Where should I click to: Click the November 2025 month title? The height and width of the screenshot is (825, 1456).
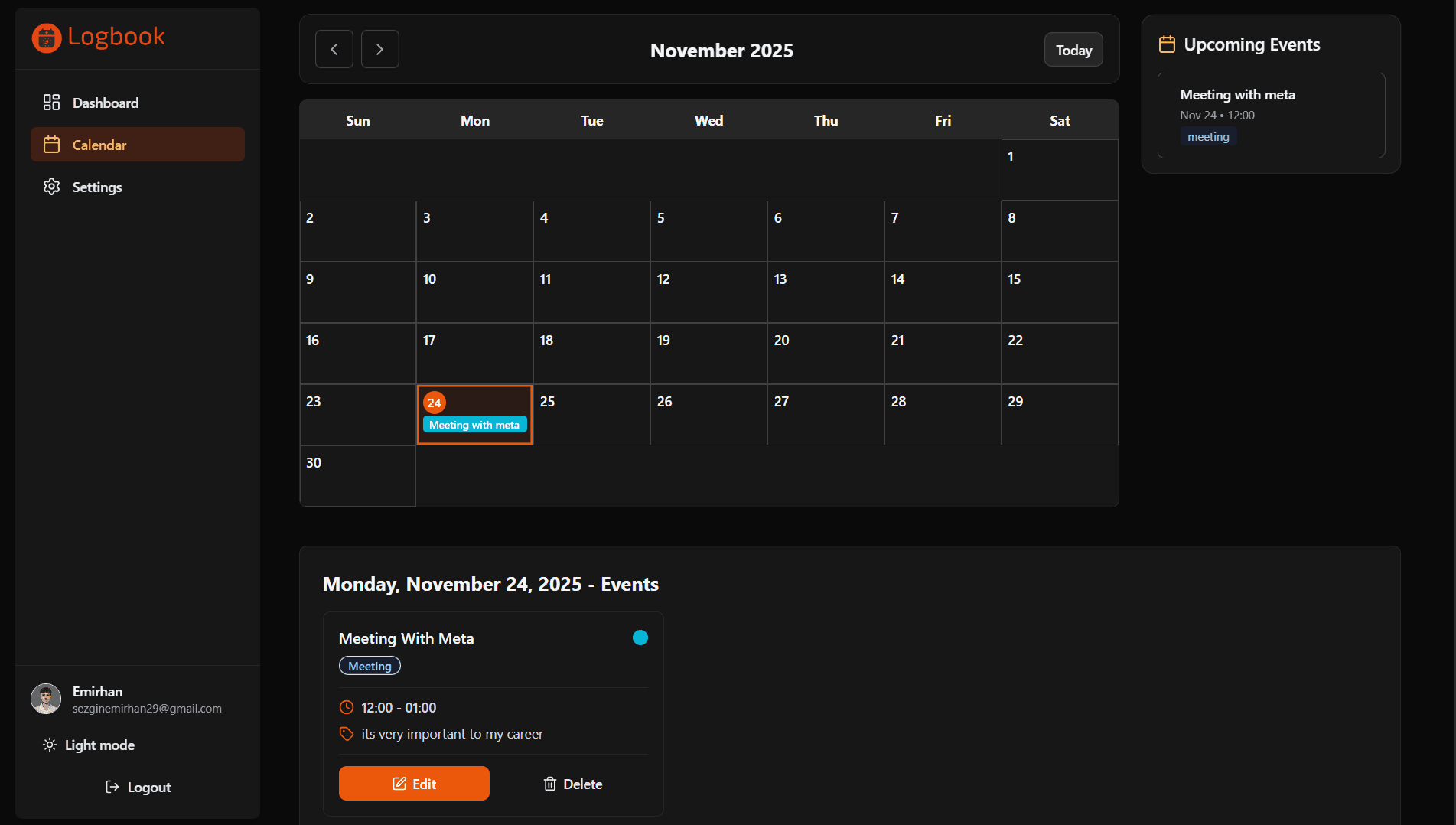point(721,51)
